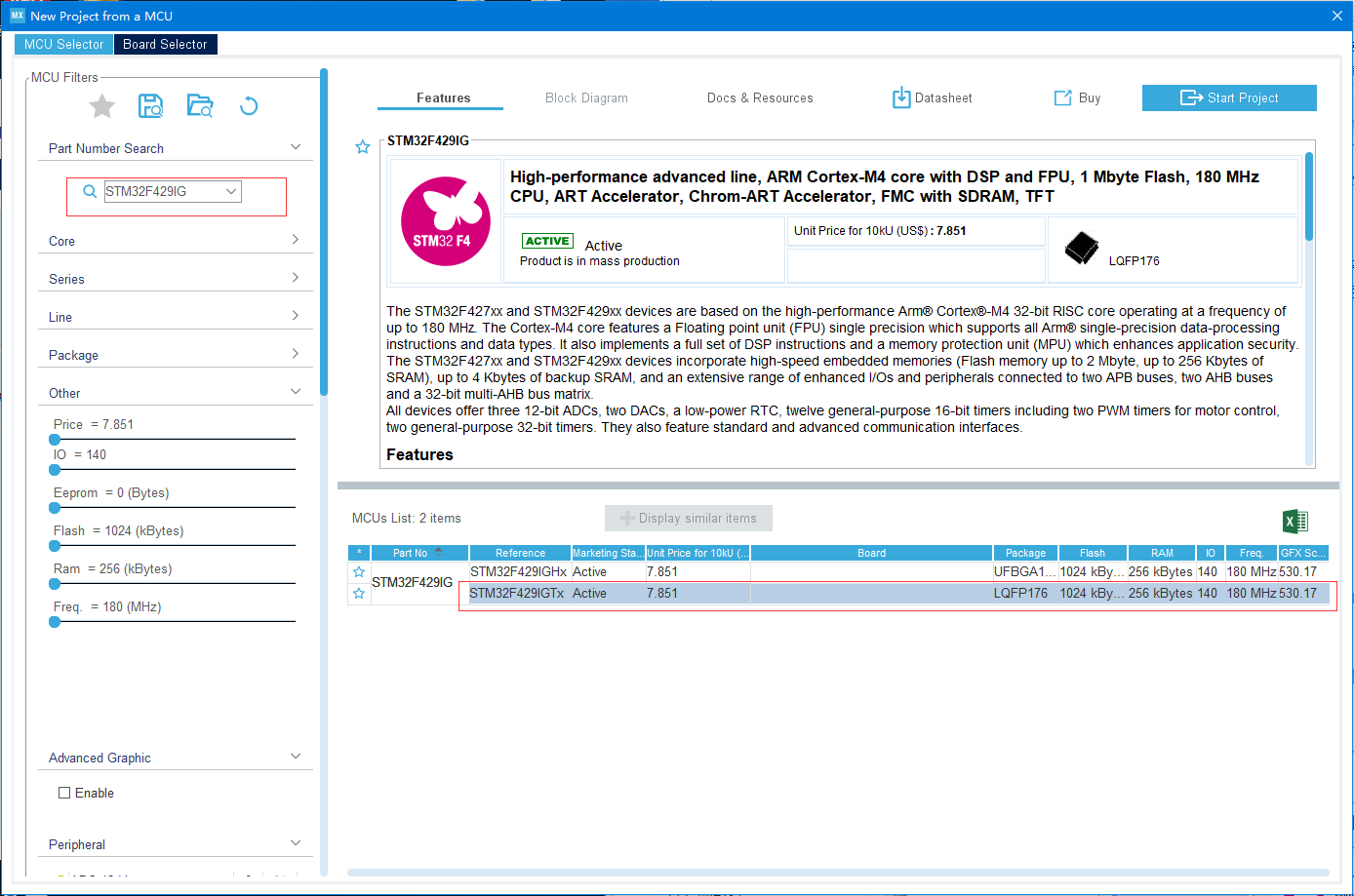Favorite the STM32F429IGHx row star
The image size is (1354, 896).
[359, 572]
